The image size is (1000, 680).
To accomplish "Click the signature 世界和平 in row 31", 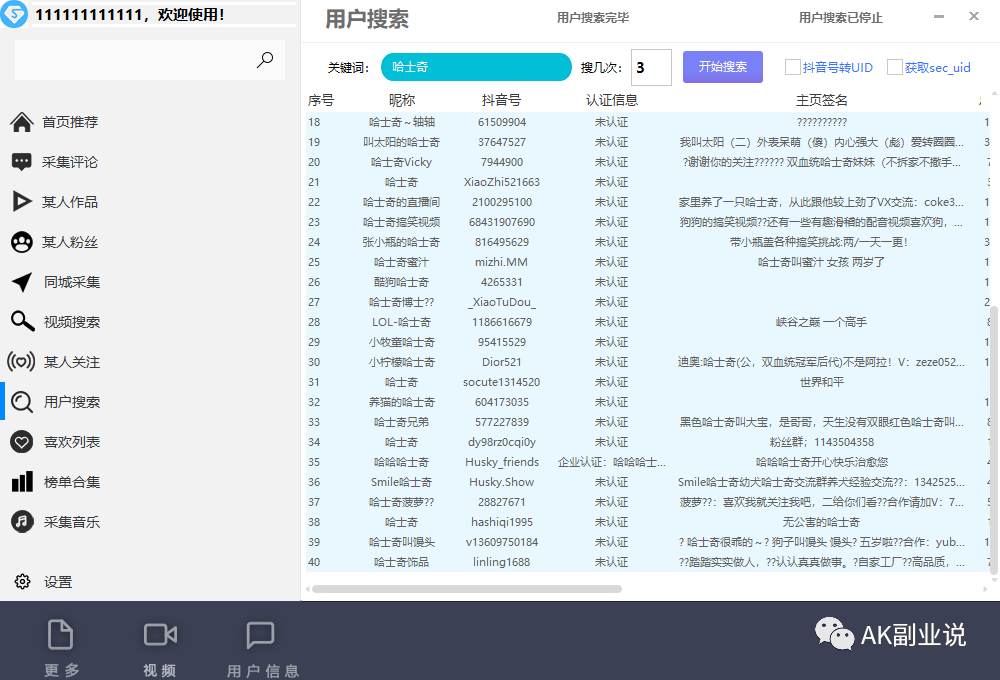I will 821,382.
